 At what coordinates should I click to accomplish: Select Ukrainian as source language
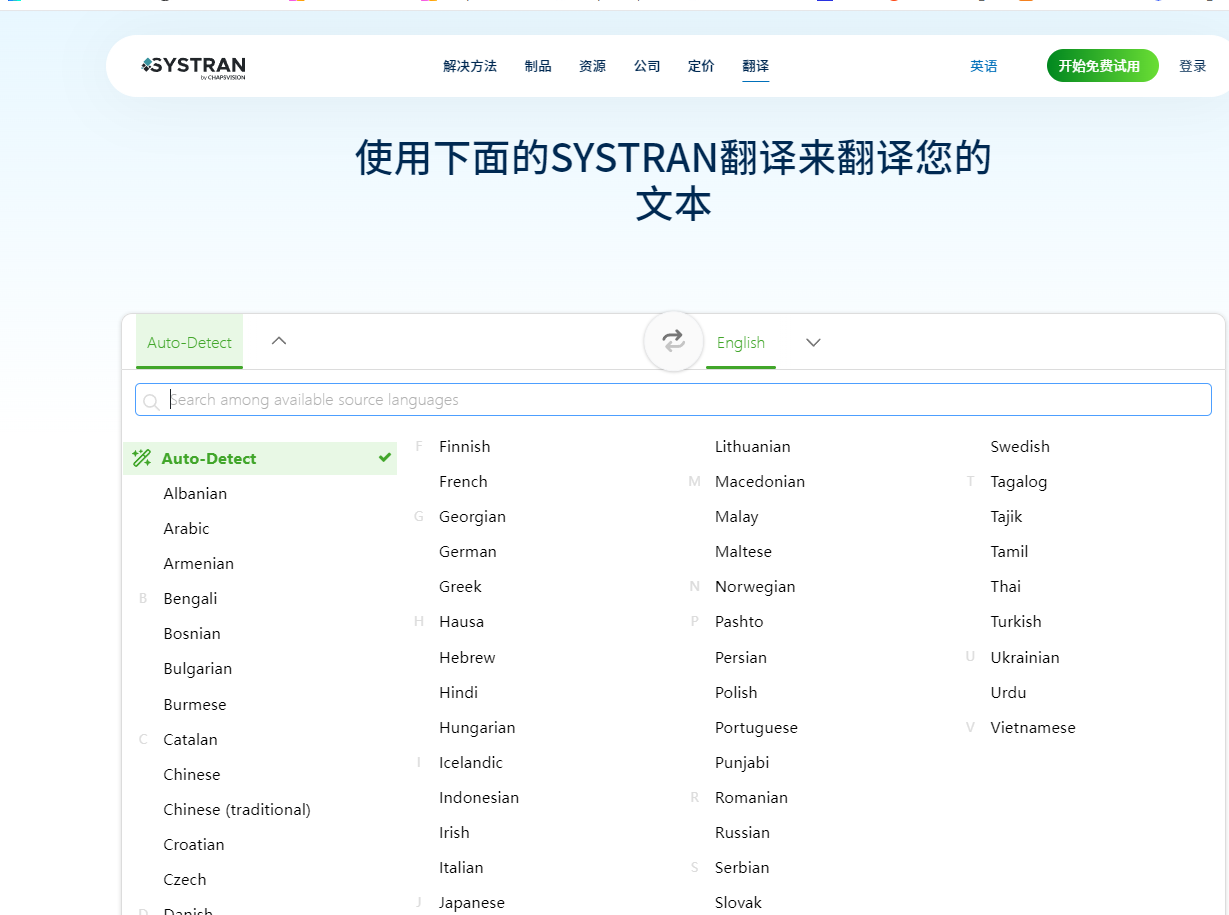1025,657
